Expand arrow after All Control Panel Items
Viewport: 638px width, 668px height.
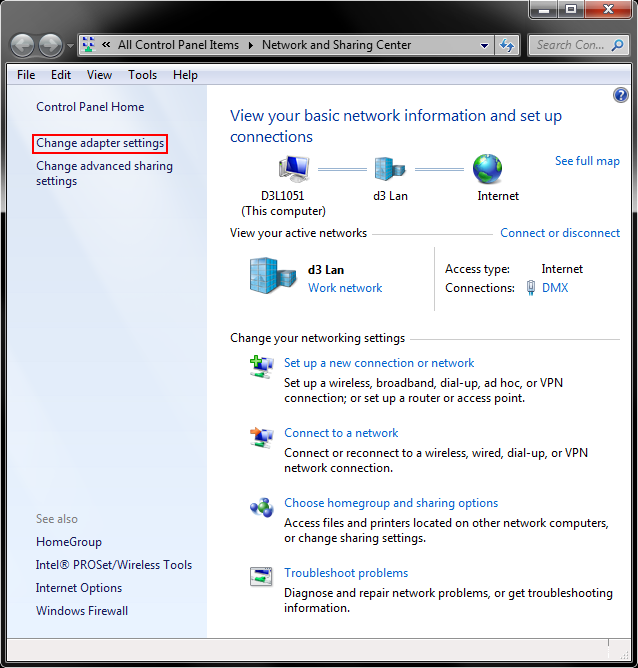(251, 45)
